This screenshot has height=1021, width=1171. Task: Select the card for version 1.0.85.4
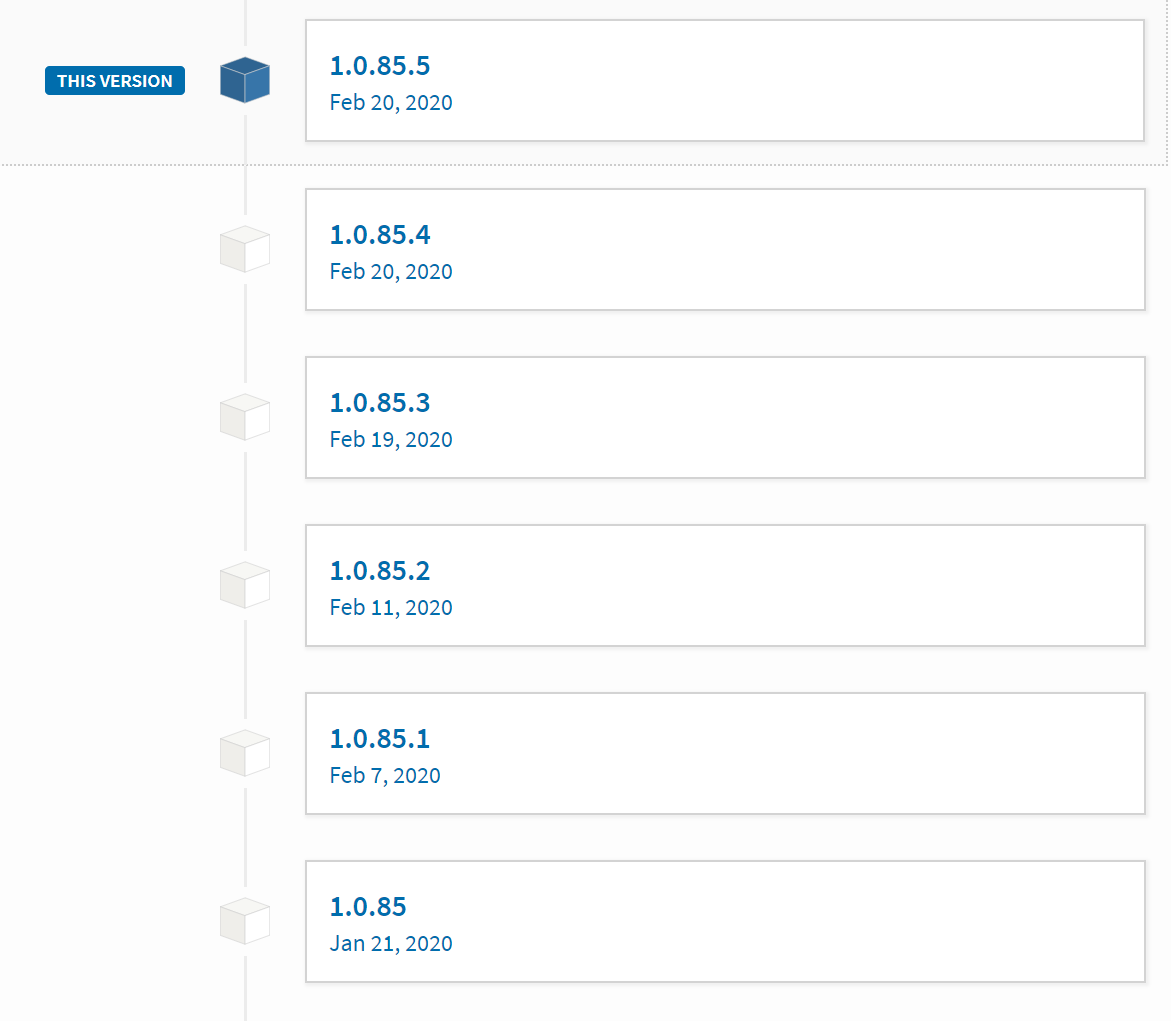pyautogui.click(x=725, y=249)
